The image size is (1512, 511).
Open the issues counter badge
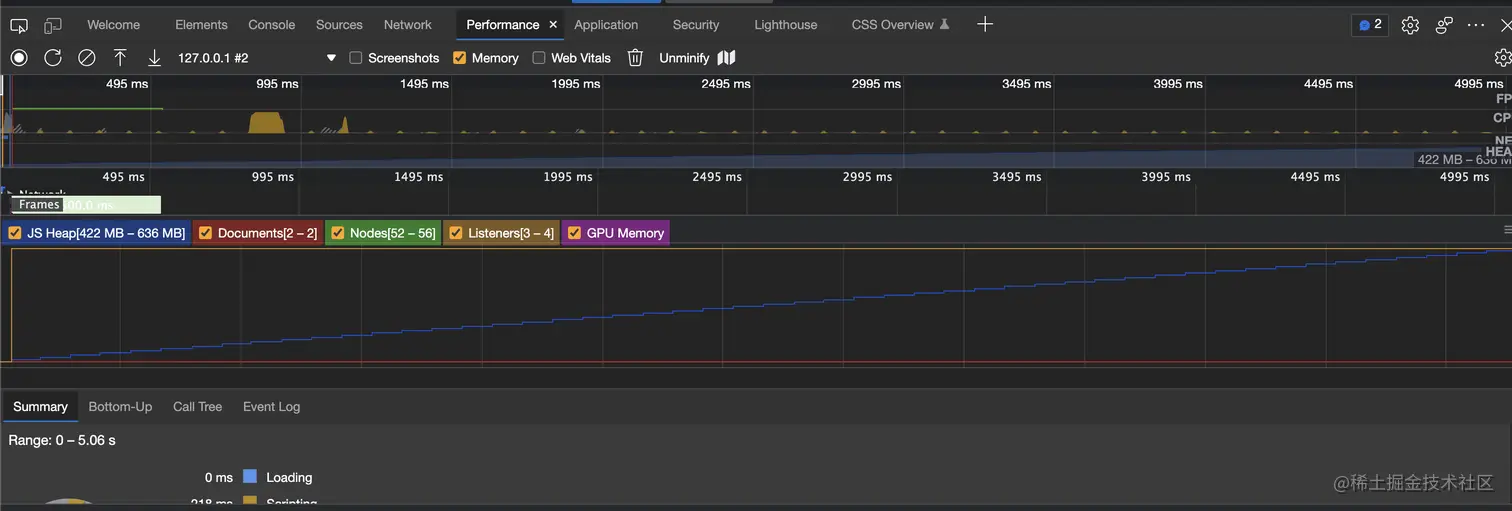tap(1369, 25)
